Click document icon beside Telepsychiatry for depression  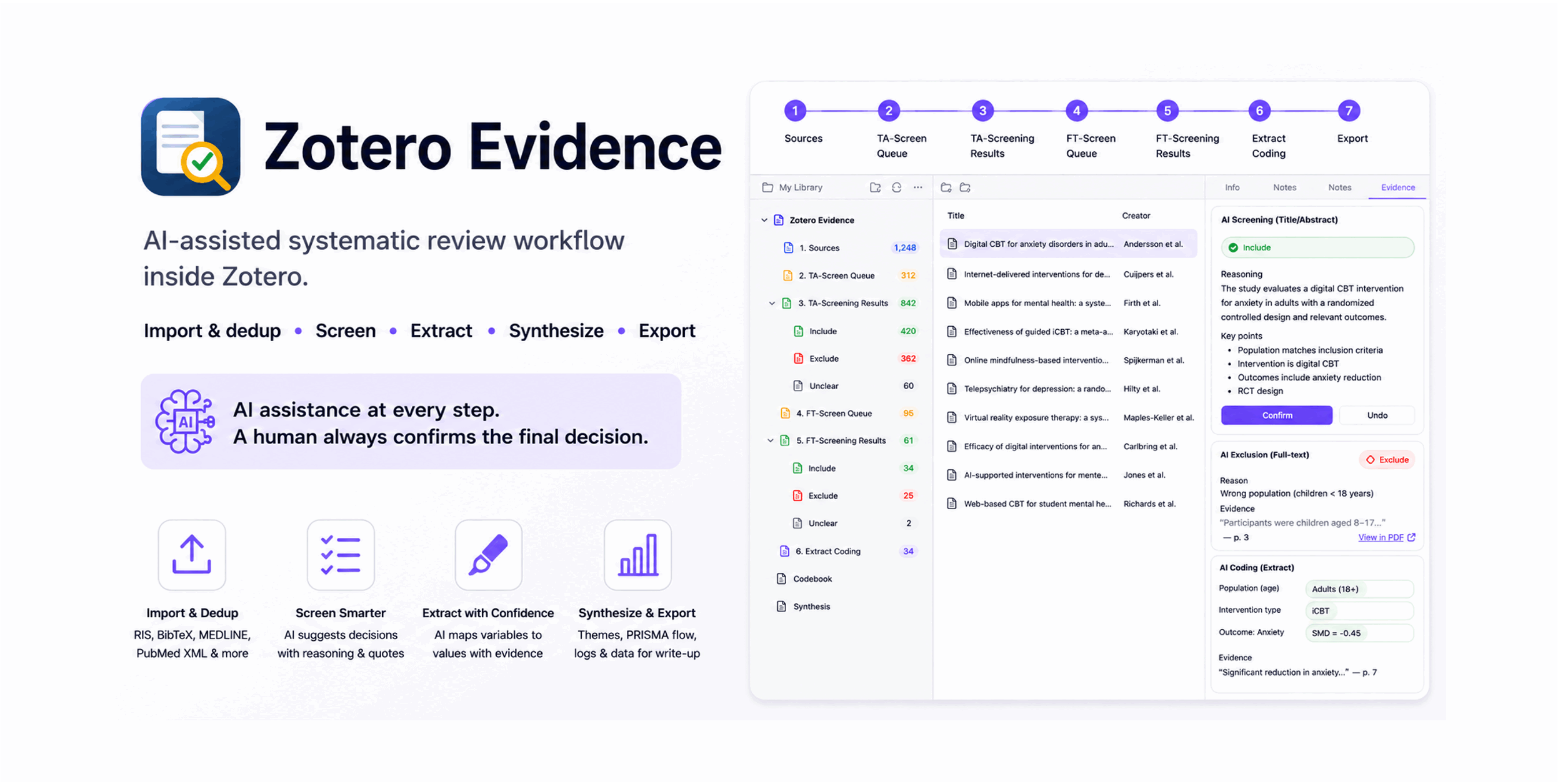pyautogui.click(x=951, y=389)
